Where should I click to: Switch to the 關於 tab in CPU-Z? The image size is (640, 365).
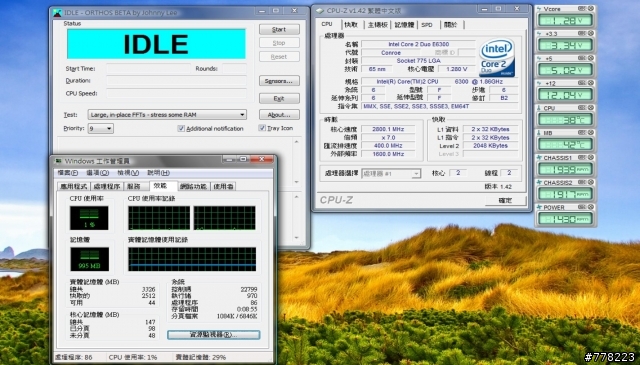pyautogui.click(x=451, y=25)
